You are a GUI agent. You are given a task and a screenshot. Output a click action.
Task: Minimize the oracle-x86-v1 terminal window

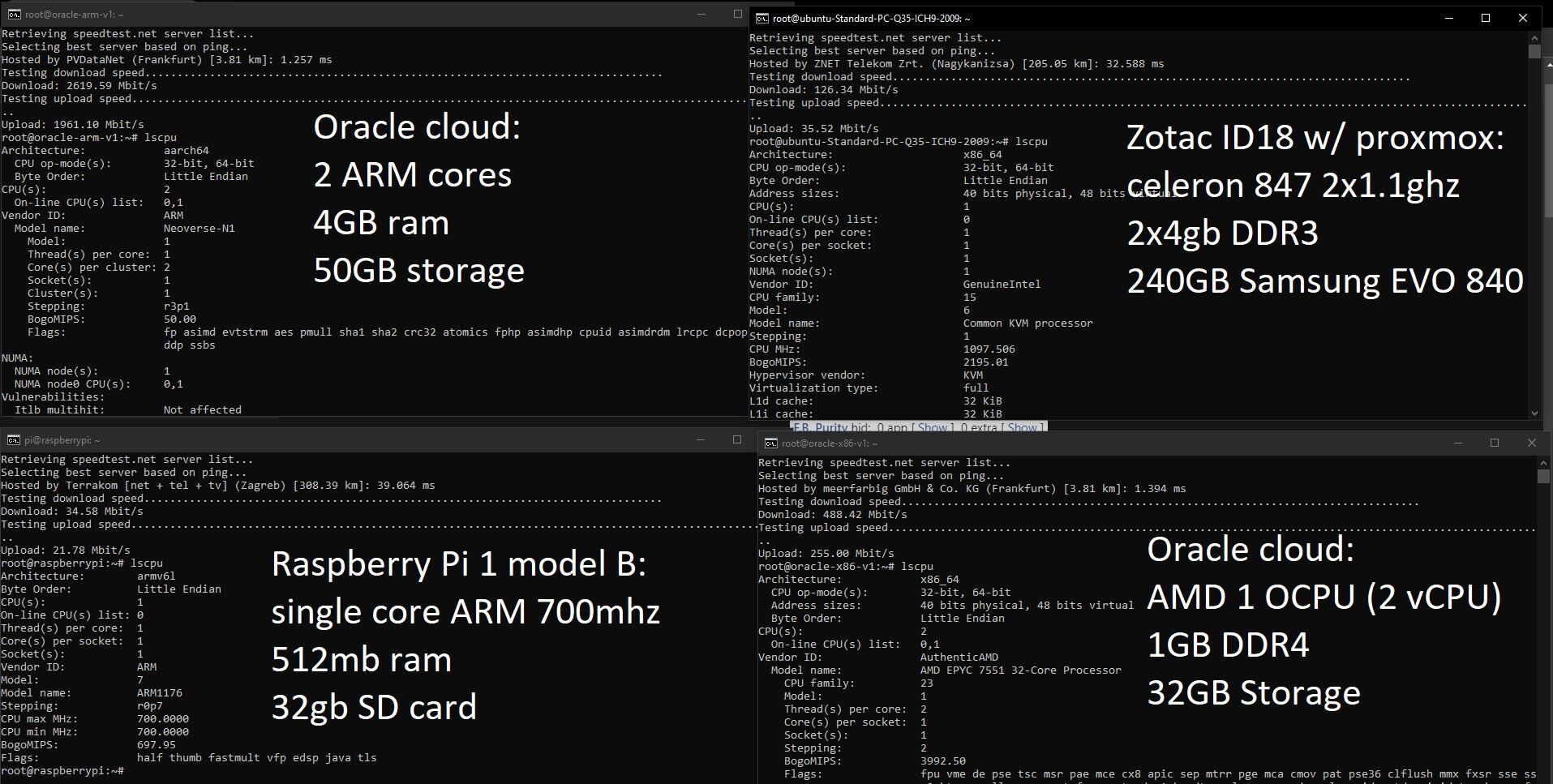click(1457, 443)
